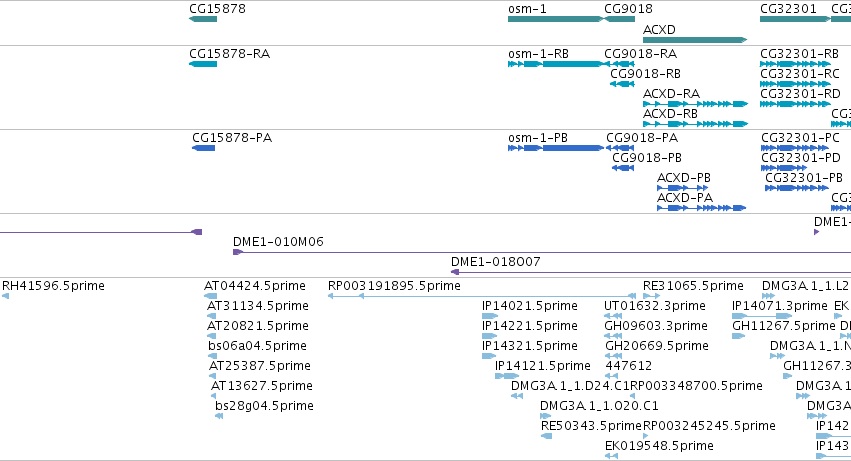Select the ACXD-PB protein label
Image resolution: width=851 pixels, height=461 pixels.
[x=684, y=178]
